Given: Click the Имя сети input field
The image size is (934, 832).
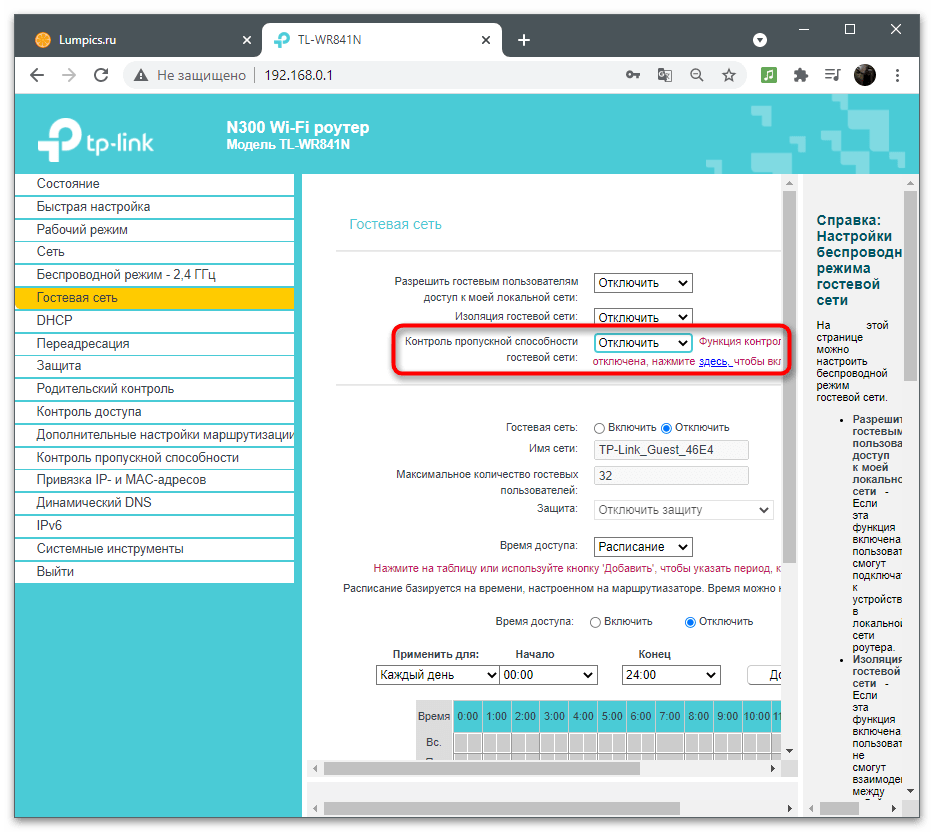Looking at the screenshot, I should (x=671, y=450).
